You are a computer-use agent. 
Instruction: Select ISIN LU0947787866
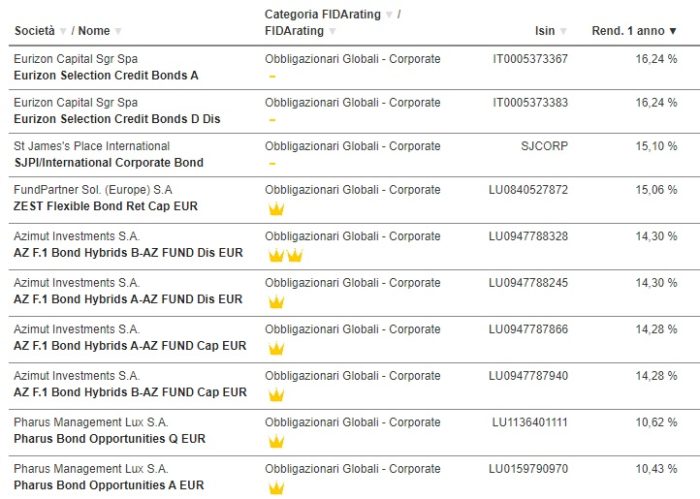click(528, 329)
